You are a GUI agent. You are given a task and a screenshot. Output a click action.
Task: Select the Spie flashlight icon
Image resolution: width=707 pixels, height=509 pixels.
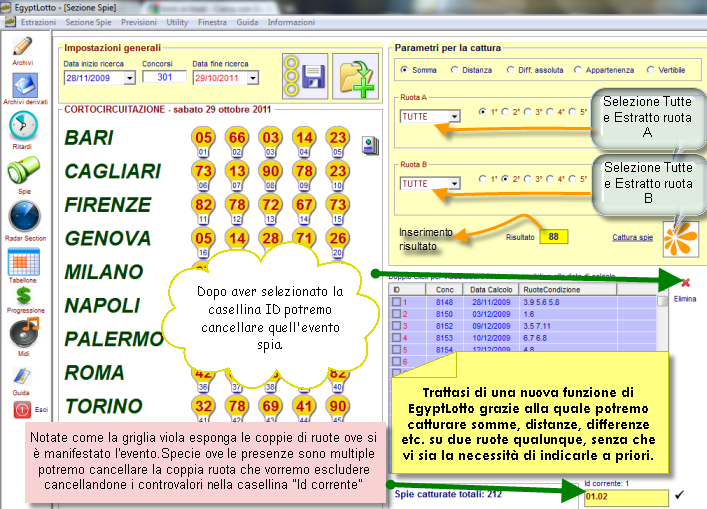tap(23, 170)
